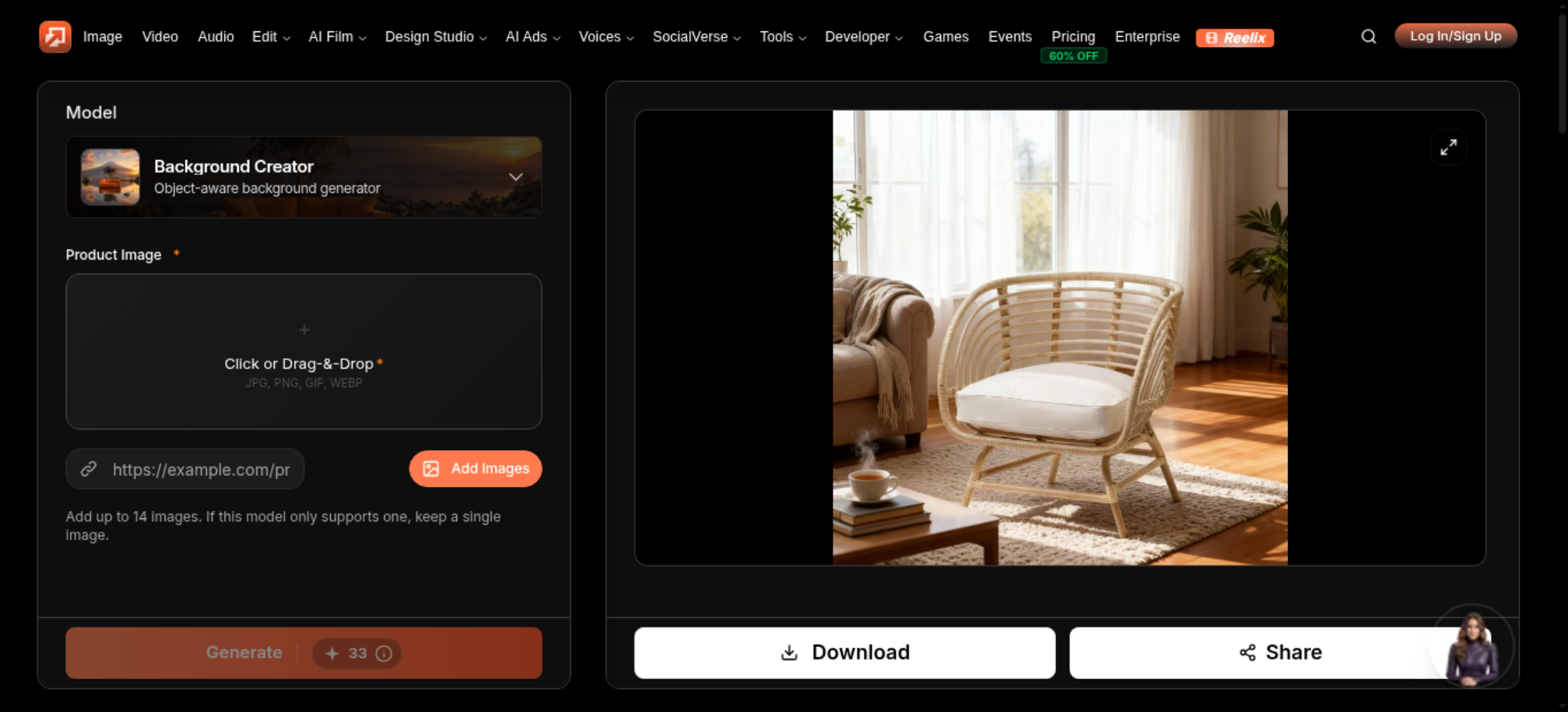Open the Pricing page
This screenshot has width=1568, height=712.
point(1073,37)
